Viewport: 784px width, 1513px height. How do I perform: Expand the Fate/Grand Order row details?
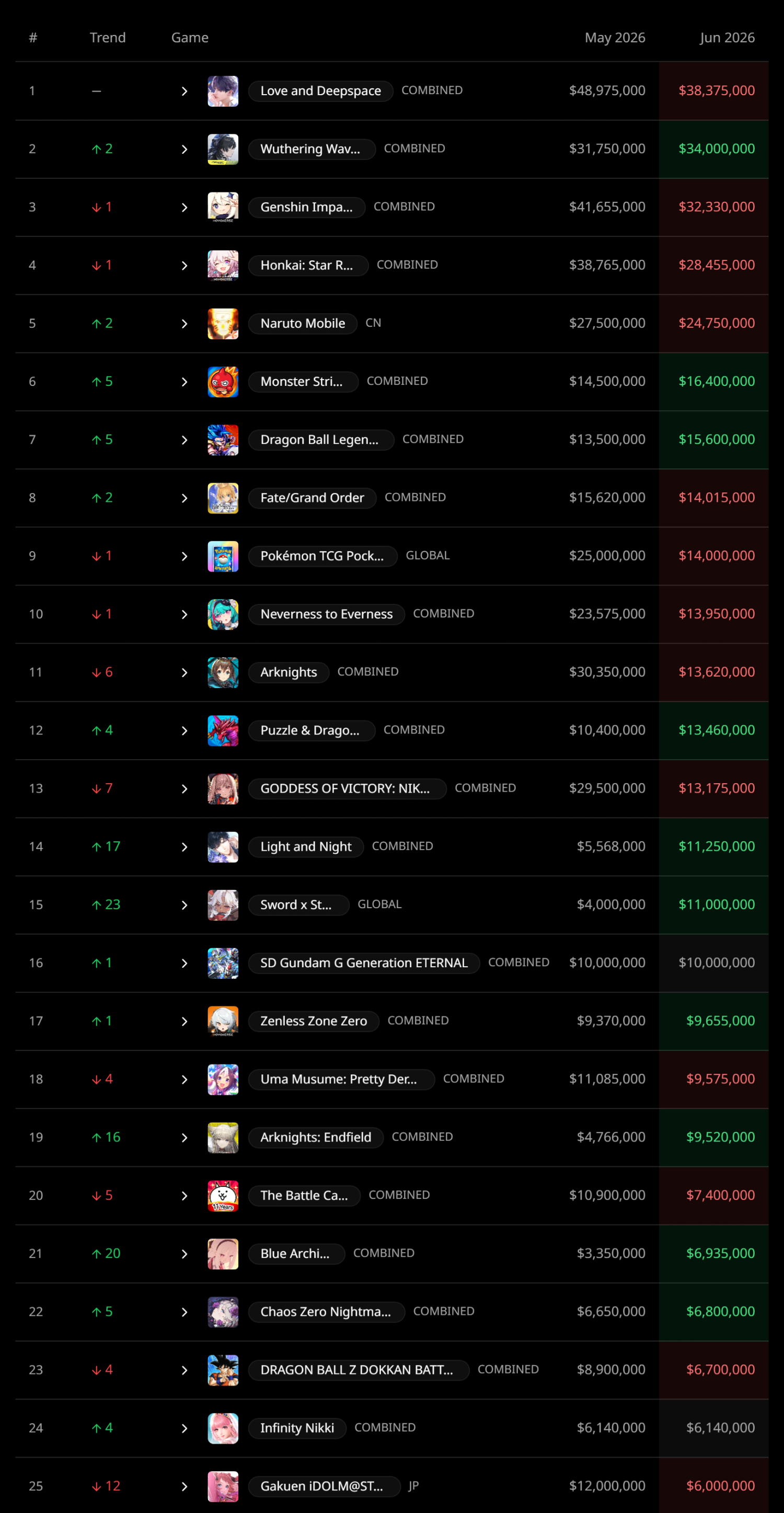tap(185, 498)
